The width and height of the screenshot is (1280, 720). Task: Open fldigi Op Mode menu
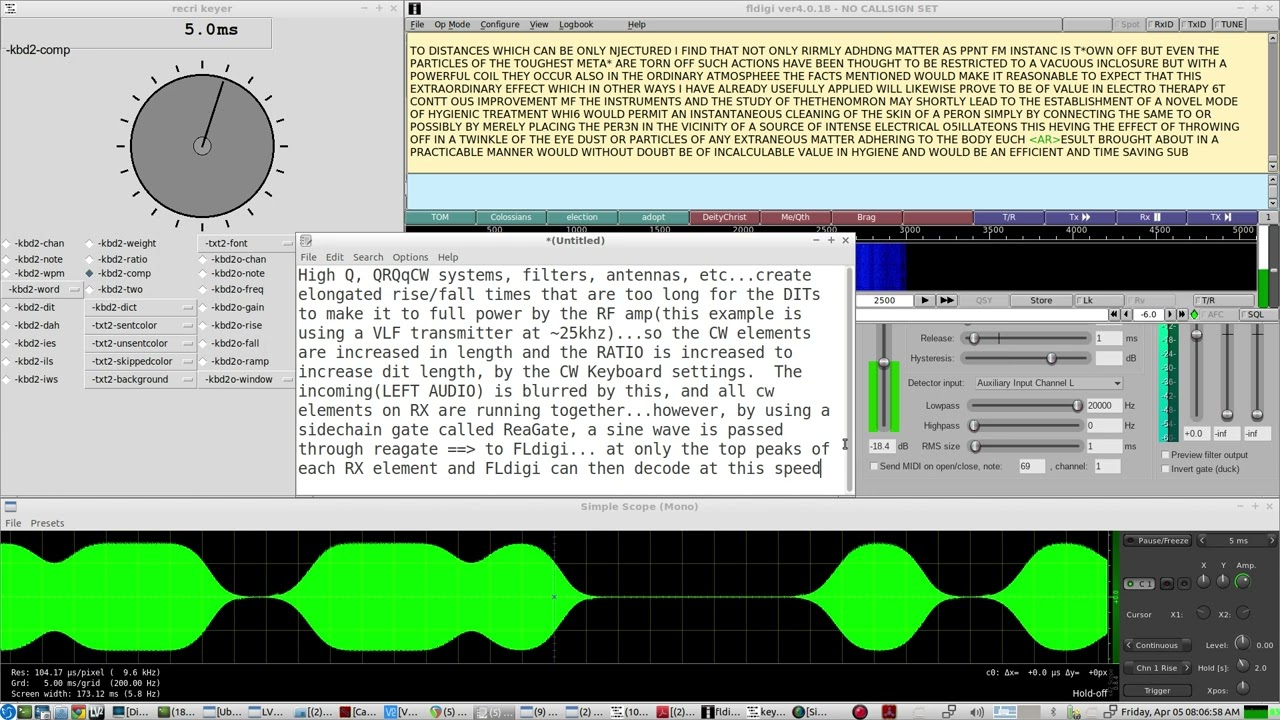[x=452, y=24]
